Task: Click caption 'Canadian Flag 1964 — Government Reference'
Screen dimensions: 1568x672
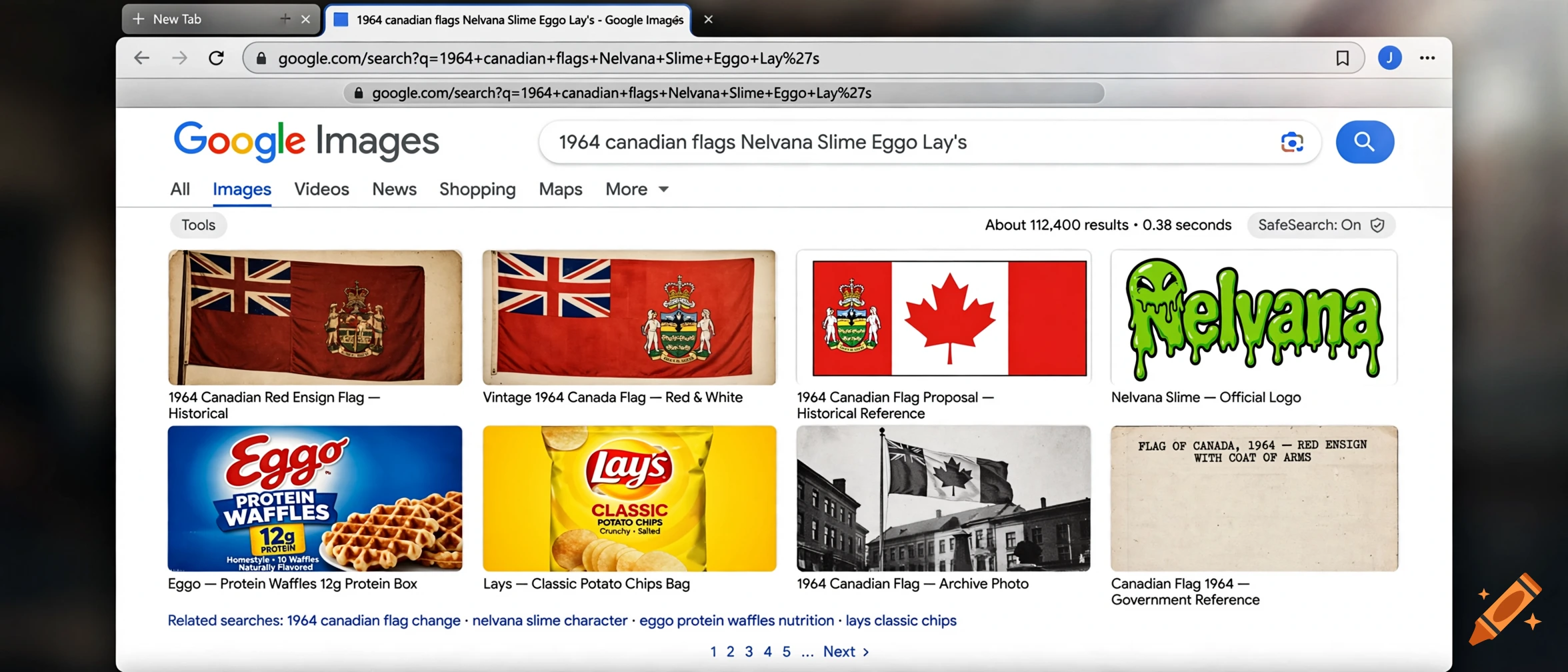Action: [x=1185, y=592]
